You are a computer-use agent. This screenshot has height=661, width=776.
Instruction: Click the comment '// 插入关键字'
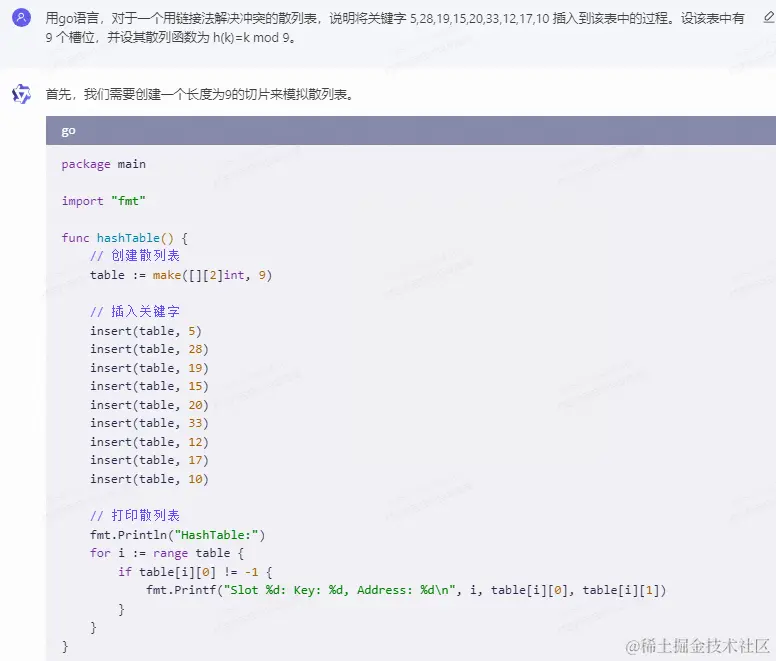135,312
